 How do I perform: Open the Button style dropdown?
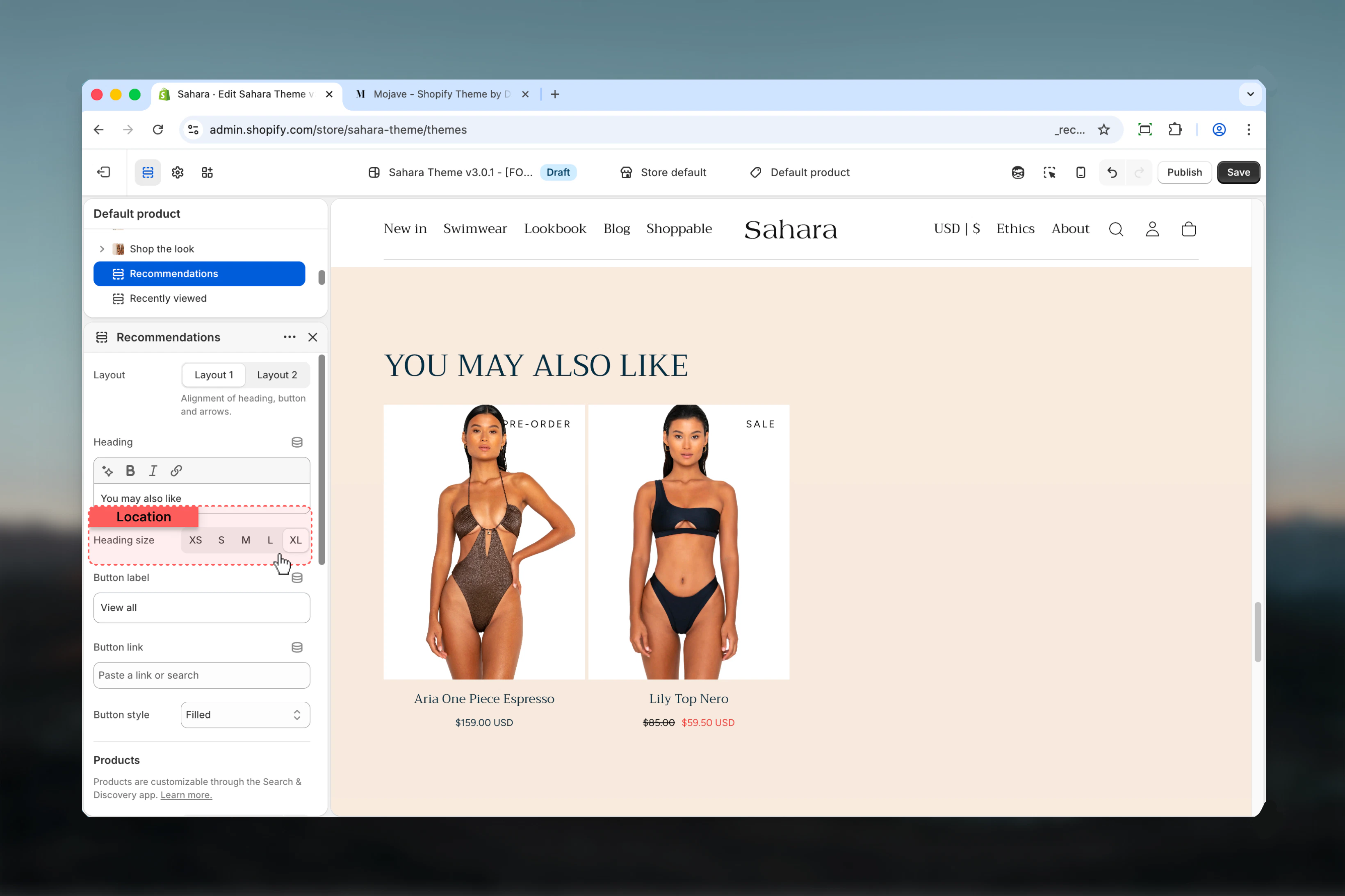coord(245,715)
